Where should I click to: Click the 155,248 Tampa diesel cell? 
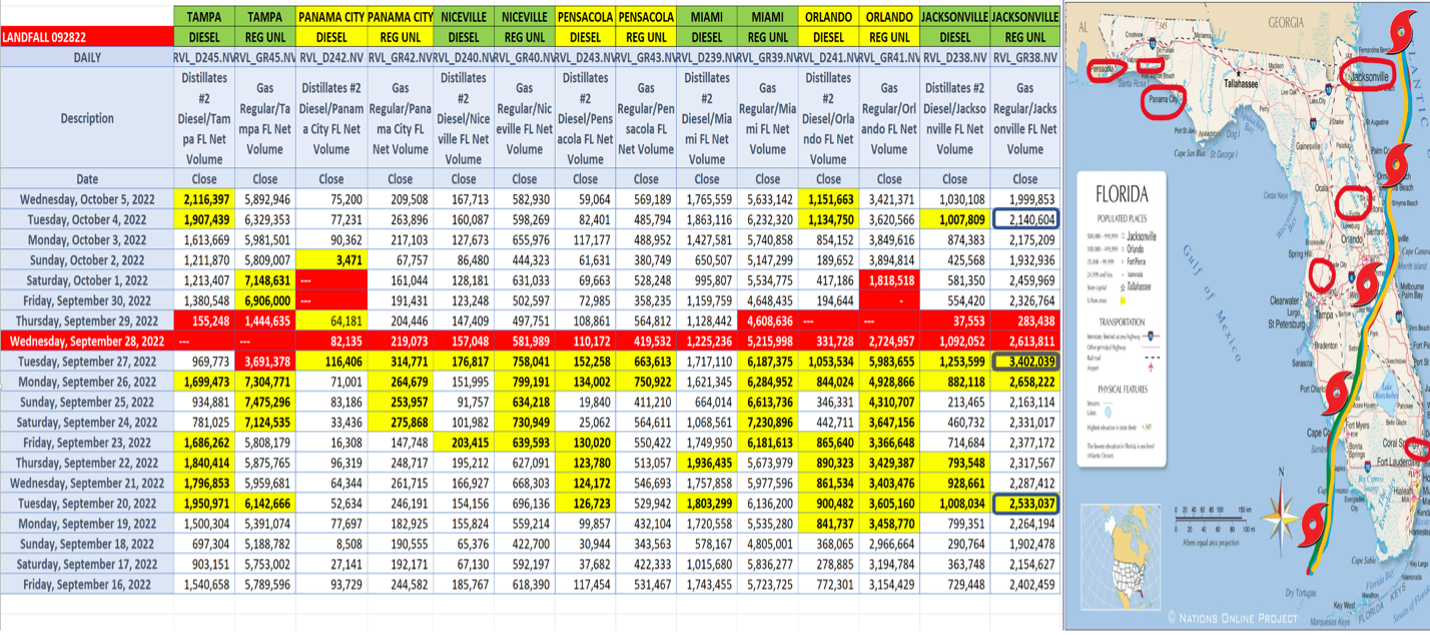pos(204,321)
